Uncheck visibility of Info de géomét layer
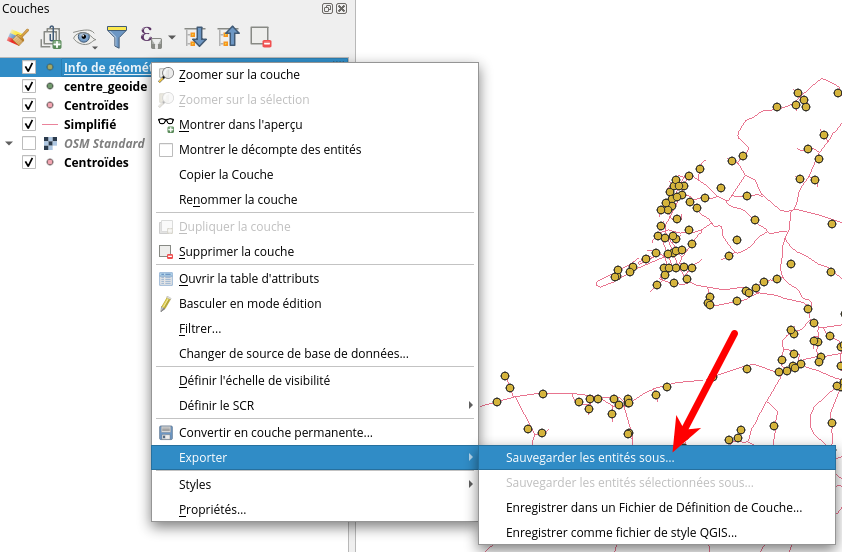Viewport: 842px width, 552px height. [29, 67]
